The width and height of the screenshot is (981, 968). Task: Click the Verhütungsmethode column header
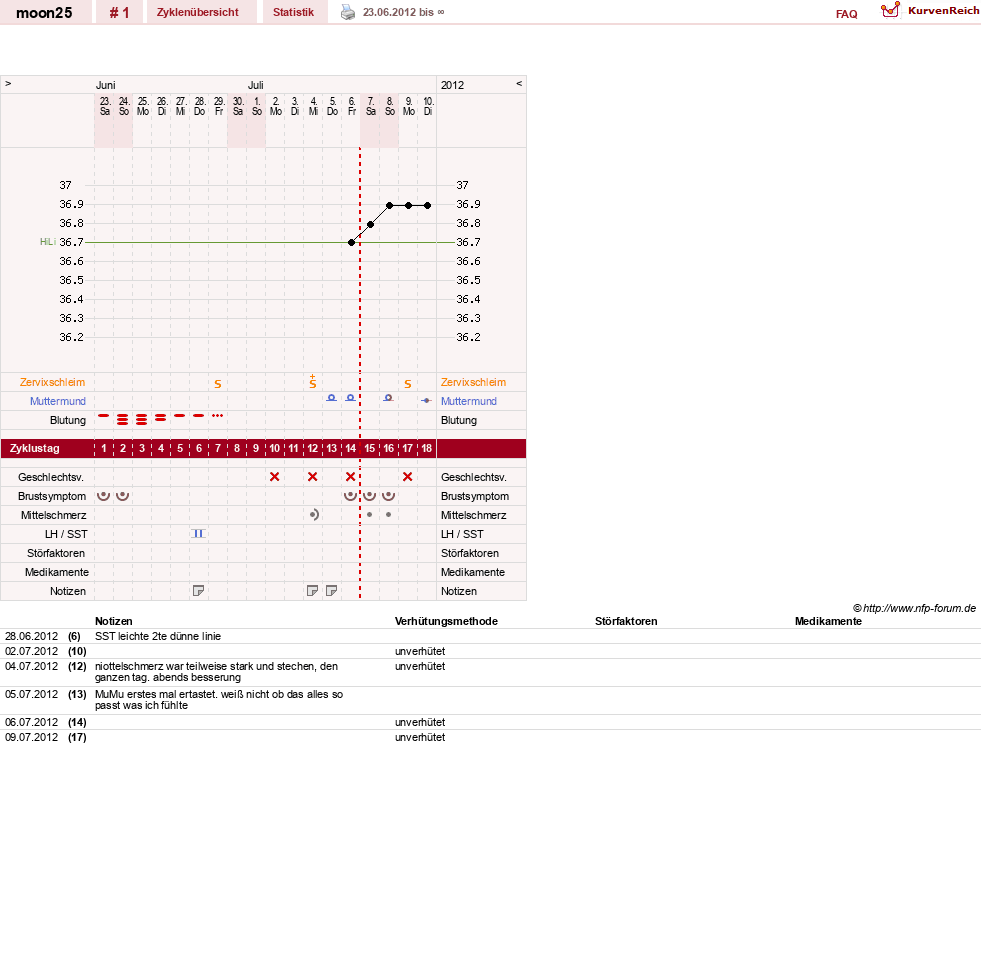446,621
